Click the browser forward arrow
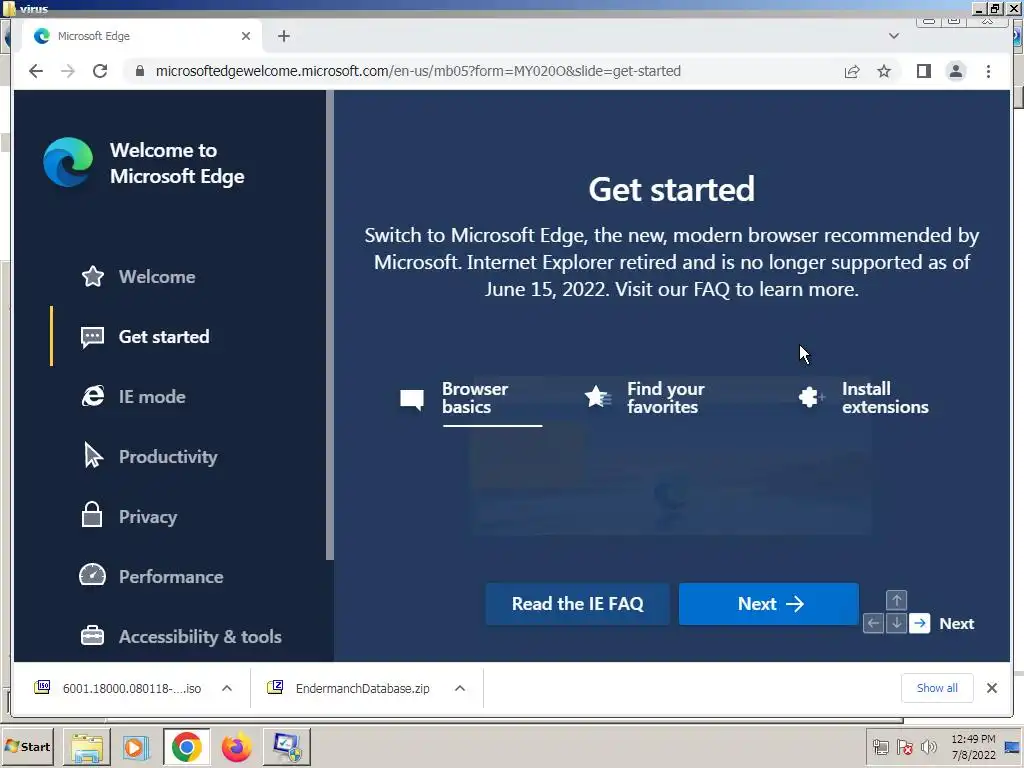The width and height of the screenshot is (1024, 768). 68,71
